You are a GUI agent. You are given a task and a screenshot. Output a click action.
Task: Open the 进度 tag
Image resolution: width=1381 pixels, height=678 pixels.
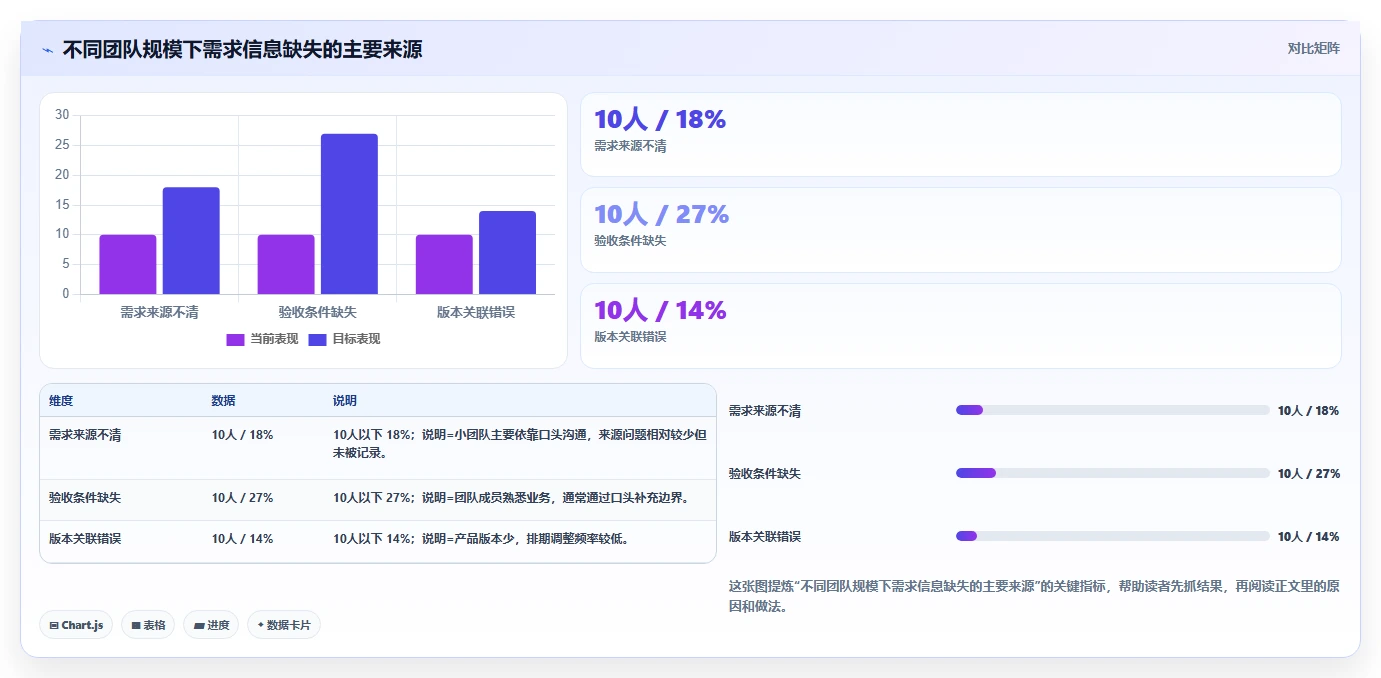click(211, 625)
